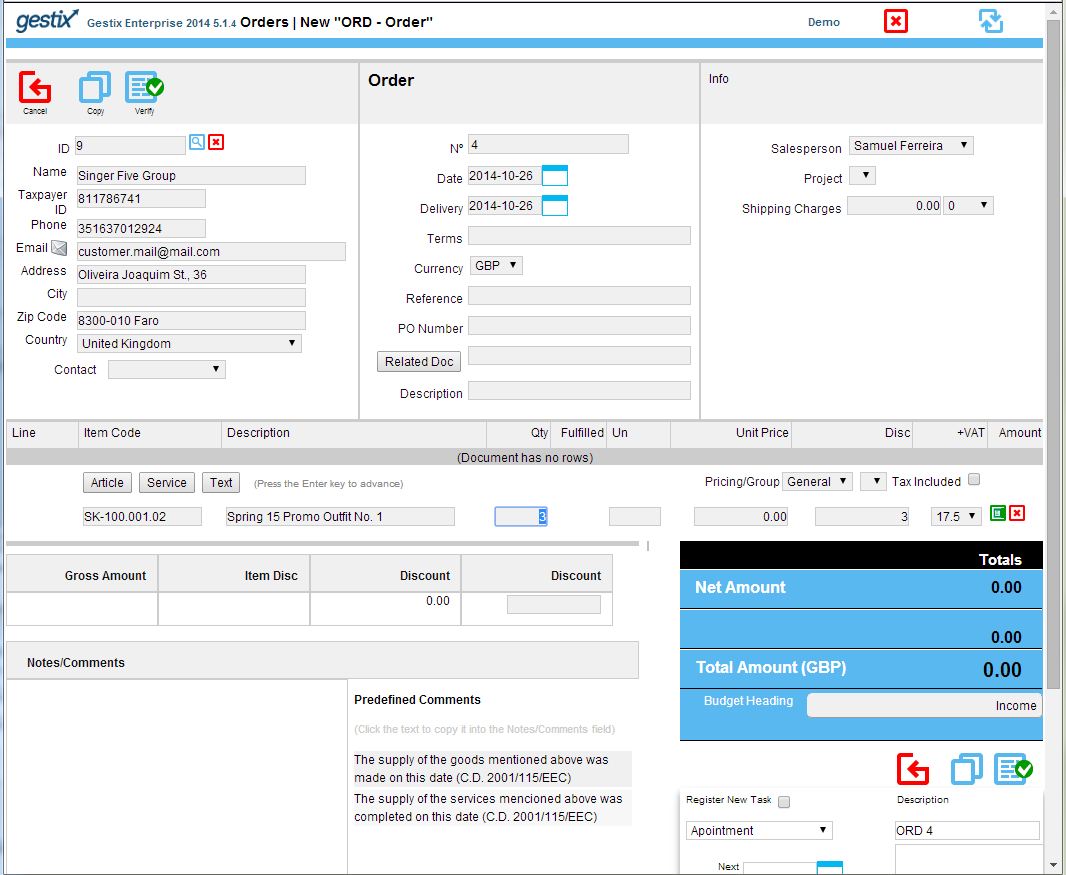Open the Country dropdown
1066x875 pixels.
(x=189, y=343)
